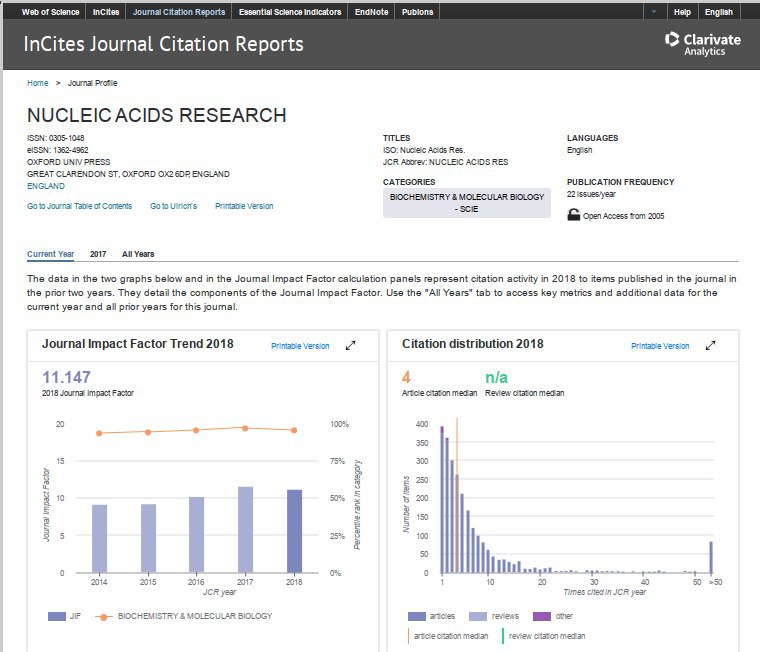Click the articles legend swatch
This screenshot has height=652, width=760.
[417, 616]
